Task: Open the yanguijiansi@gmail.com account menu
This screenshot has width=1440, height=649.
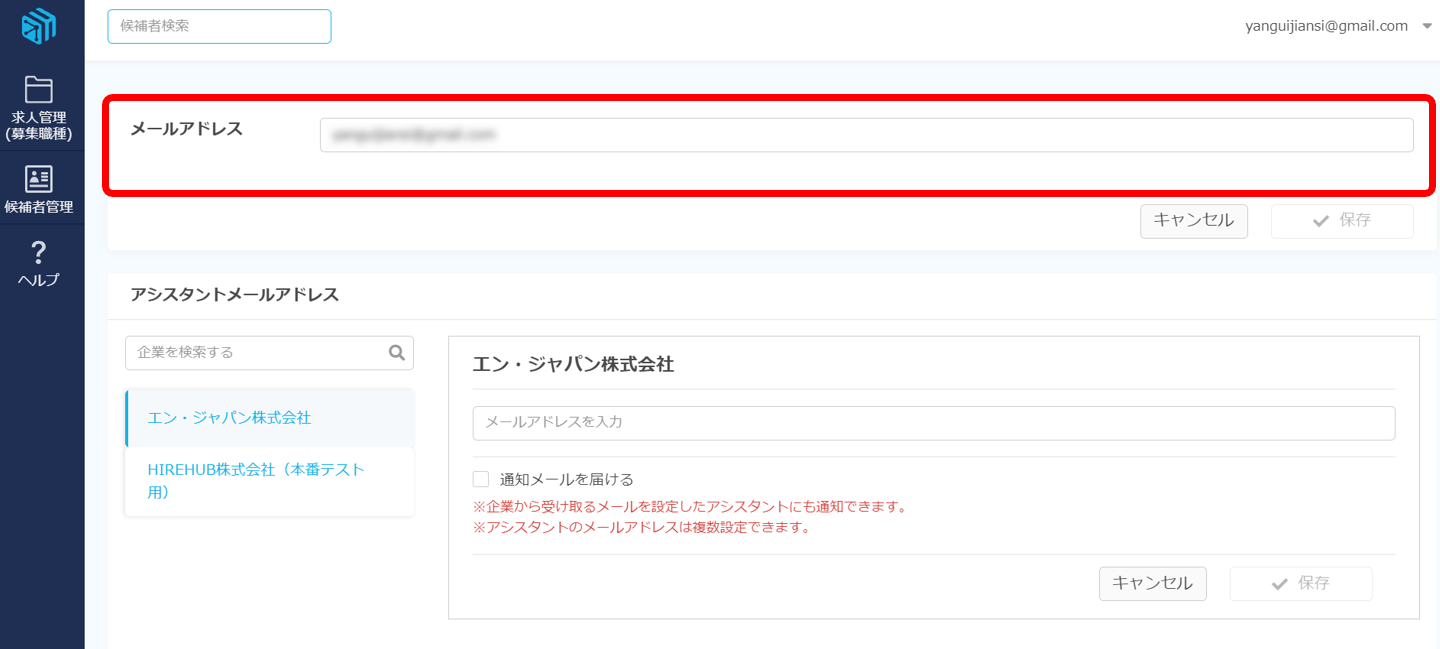Action: point(1326,27)
